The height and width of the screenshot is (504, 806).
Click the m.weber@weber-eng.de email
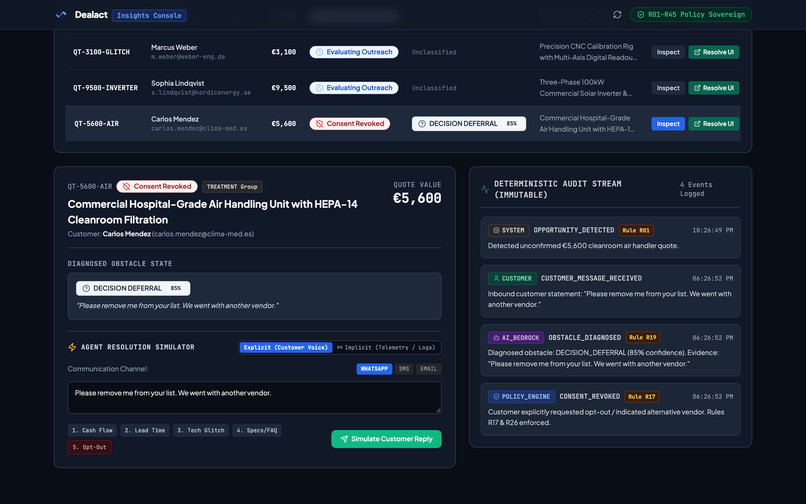(x=188, y=57)
